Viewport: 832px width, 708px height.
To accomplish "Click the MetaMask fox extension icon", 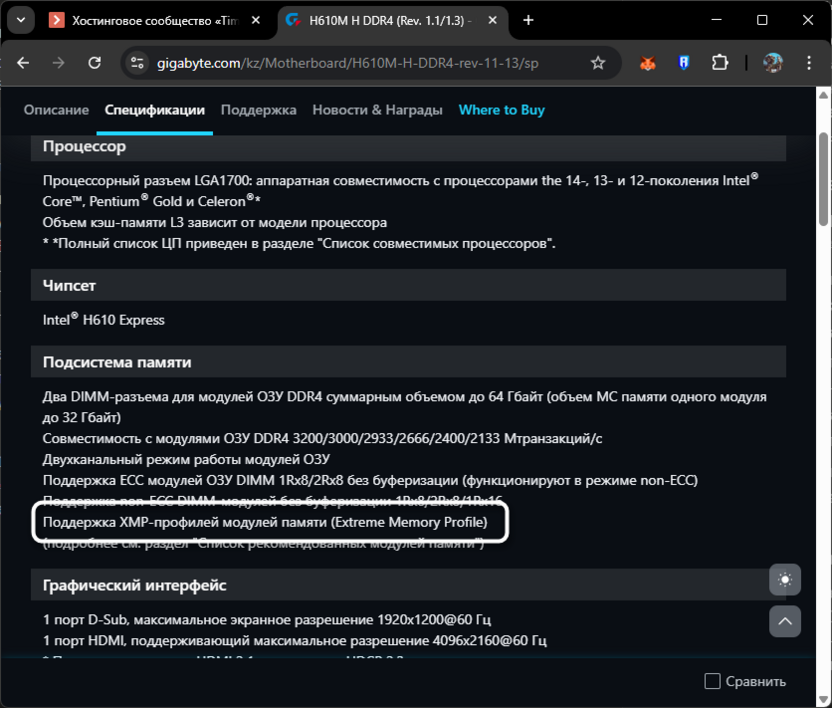I will [x=647, y=62].
